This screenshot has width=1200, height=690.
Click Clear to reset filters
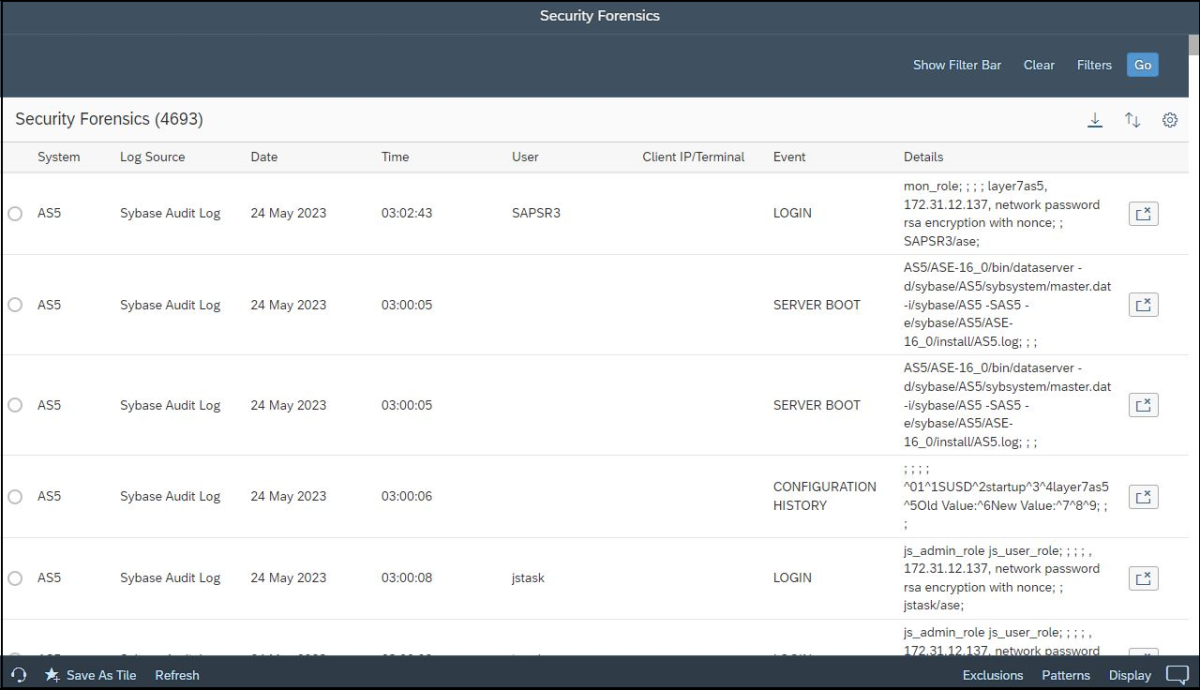tap(1038, 65)
